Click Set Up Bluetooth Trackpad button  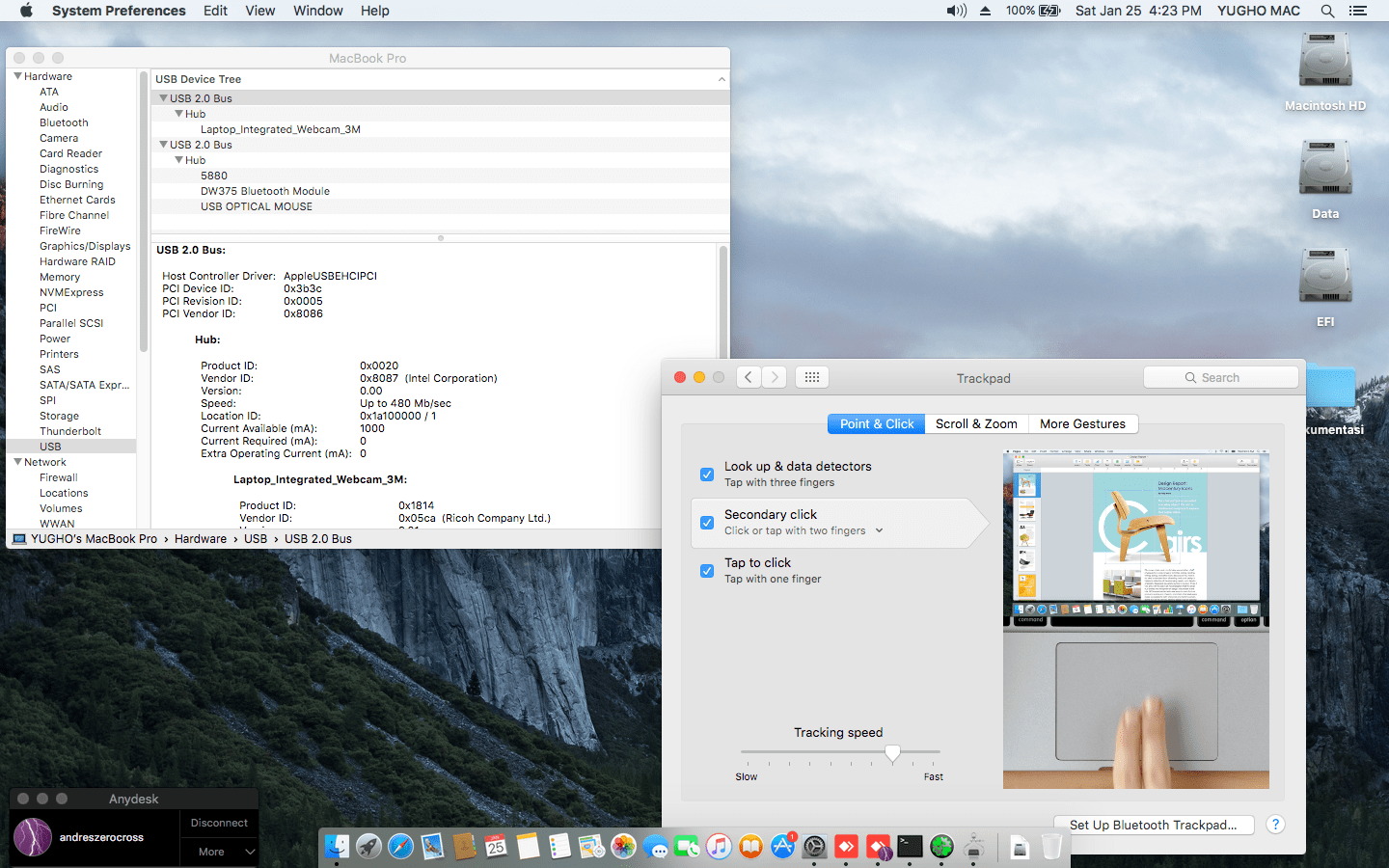point(1154,825)
